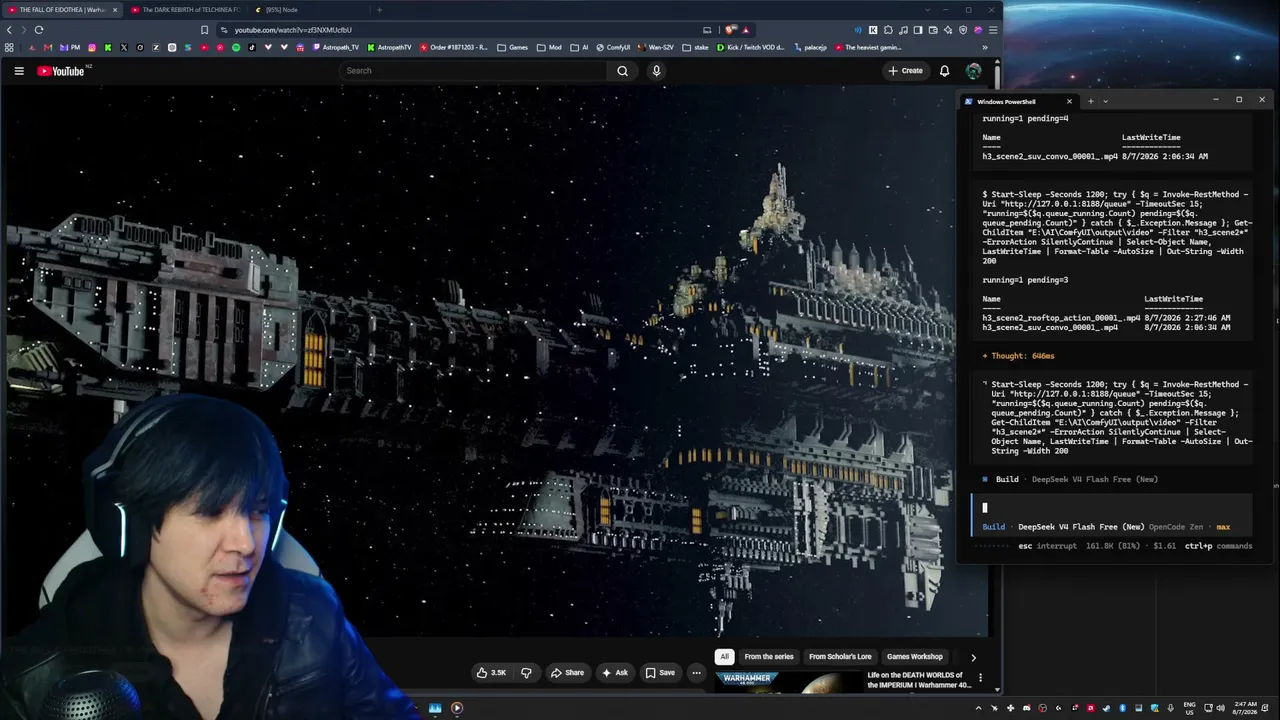
Task: Go to the YouTube home logo
Action: pos(61,71)
